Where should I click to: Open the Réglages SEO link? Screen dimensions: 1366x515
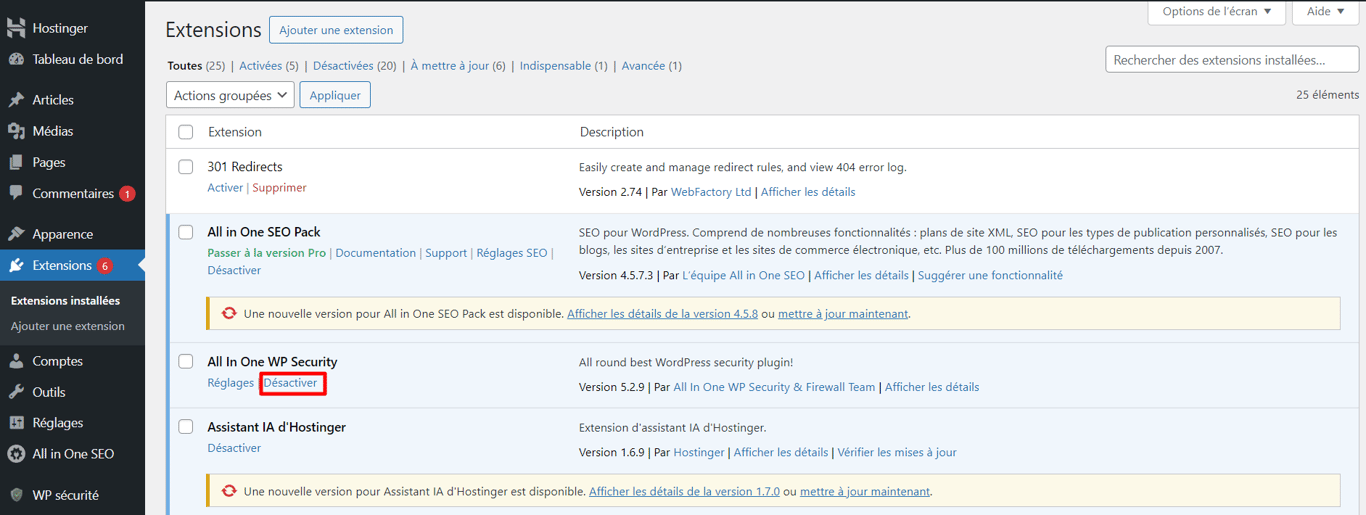[x=512, y=253]
